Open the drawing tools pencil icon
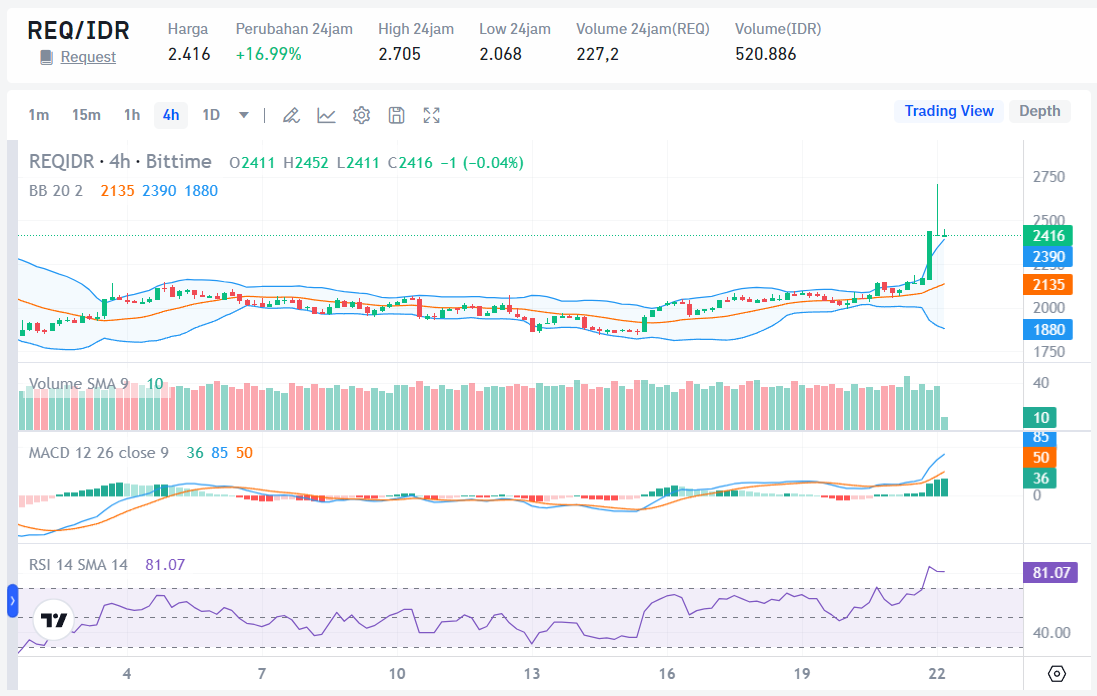 [291, 115]
